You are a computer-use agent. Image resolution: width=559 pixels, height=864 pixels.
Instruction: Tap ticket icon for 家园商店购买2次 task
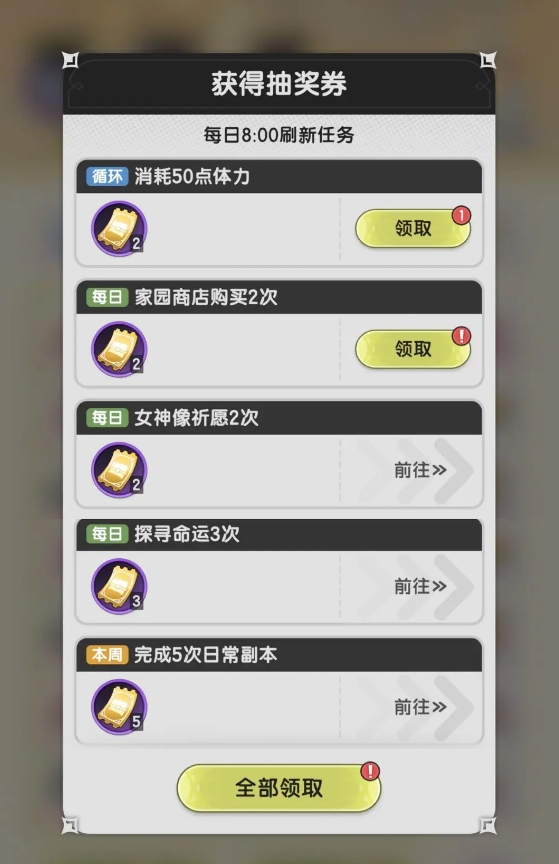[x=119, y=349]
